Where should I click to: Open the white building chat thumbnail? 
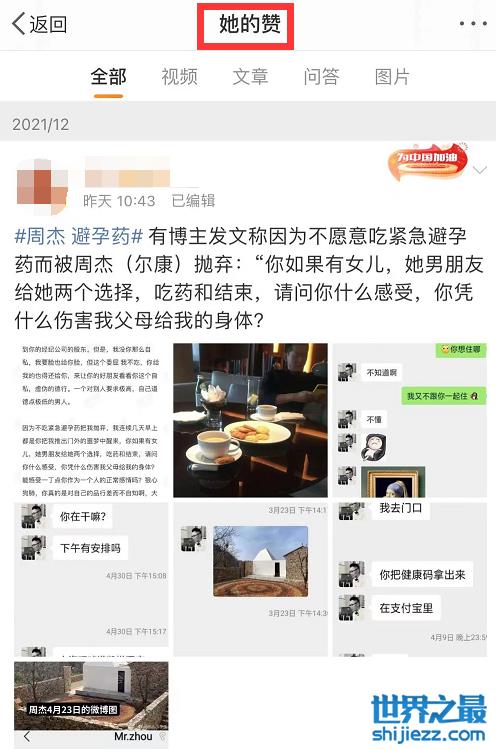(250, 579)
